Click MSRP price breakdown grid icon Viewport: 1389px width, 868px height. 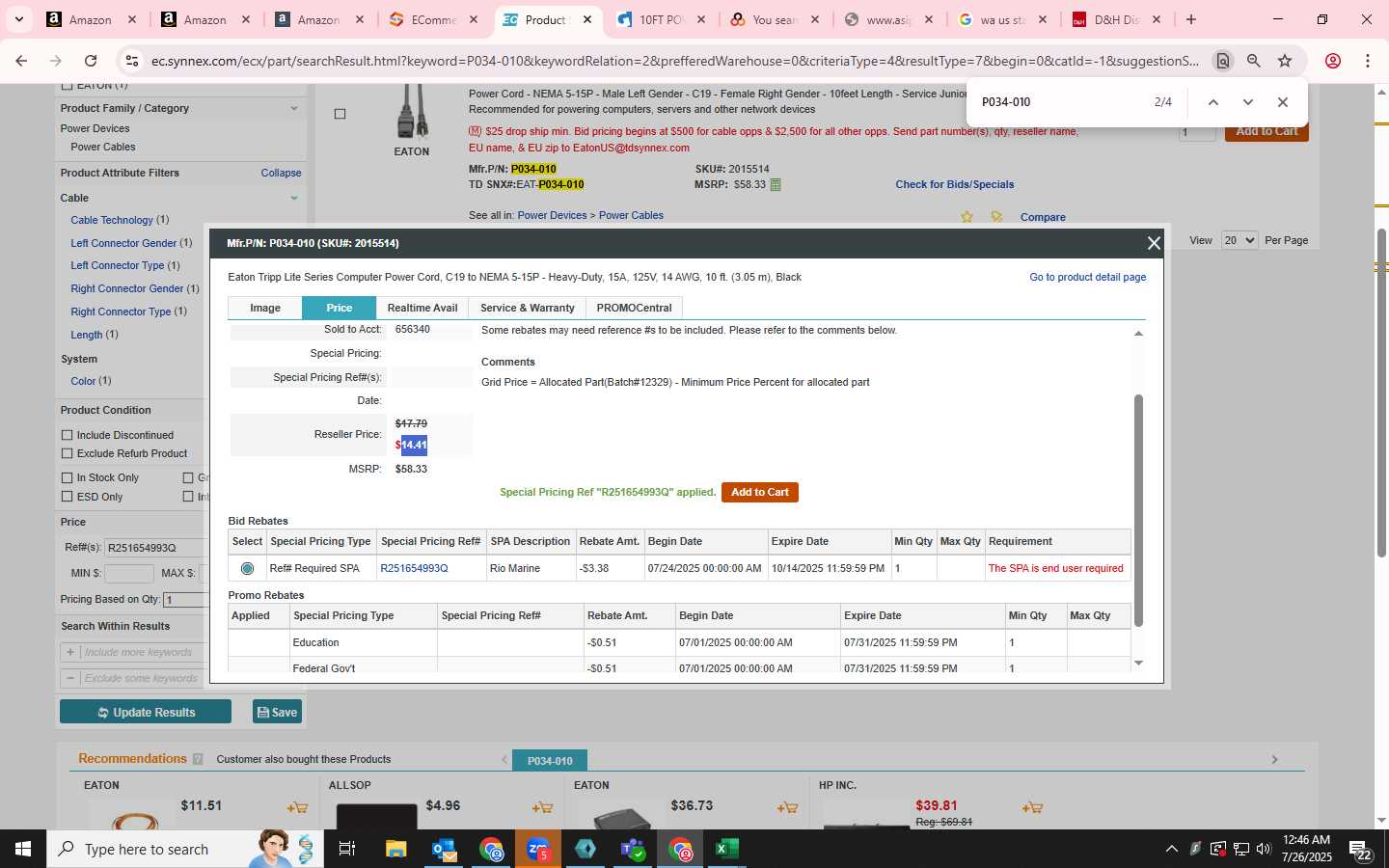tap(776, 184)
